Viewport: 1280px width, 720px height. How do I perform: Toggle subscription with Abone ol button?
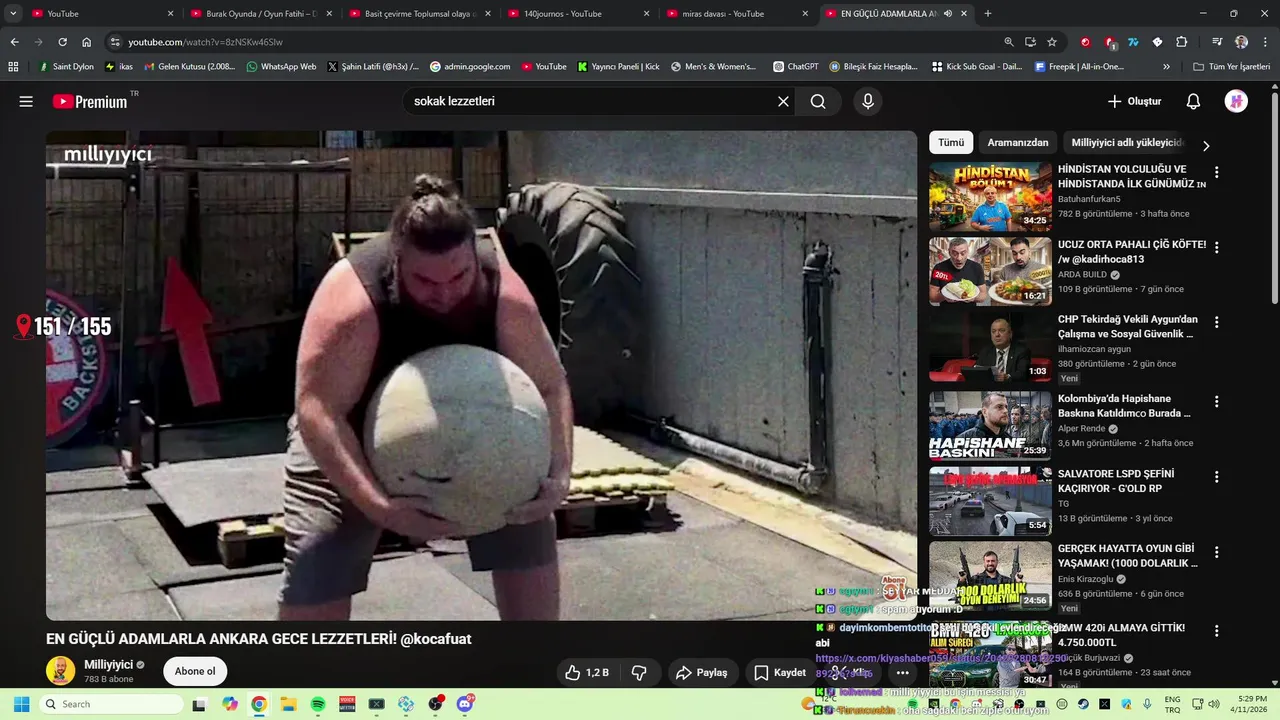[x=195, y=671]
